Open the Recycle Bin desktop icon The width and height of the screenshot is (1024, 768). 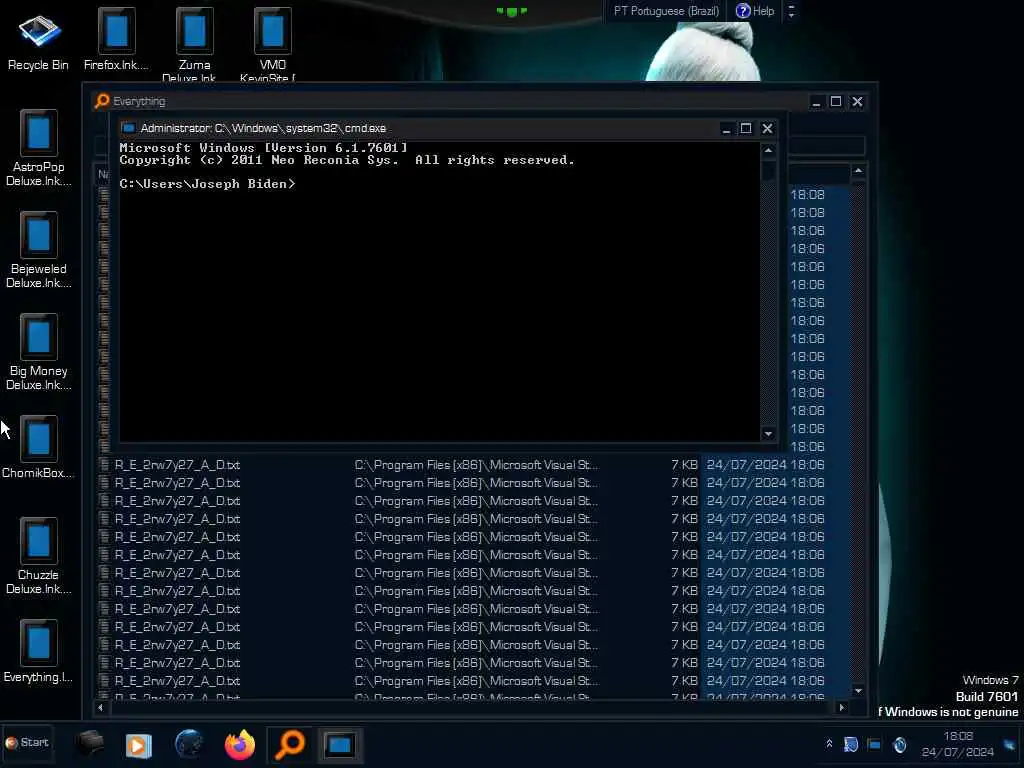pyautogui.click(x=39, y=39)
